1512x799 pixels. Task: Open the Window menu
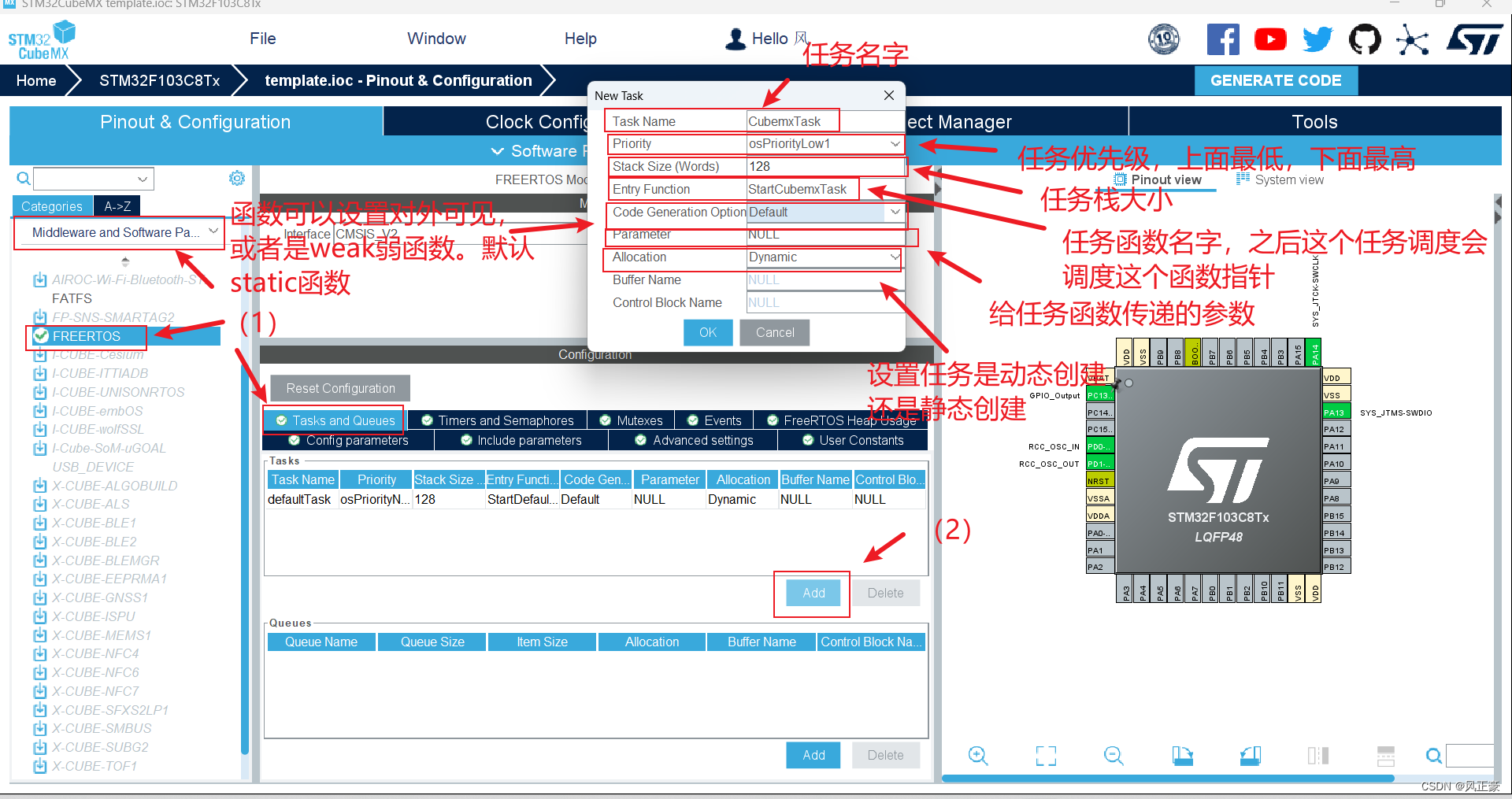pyautogui.click(x=436, y=38)
